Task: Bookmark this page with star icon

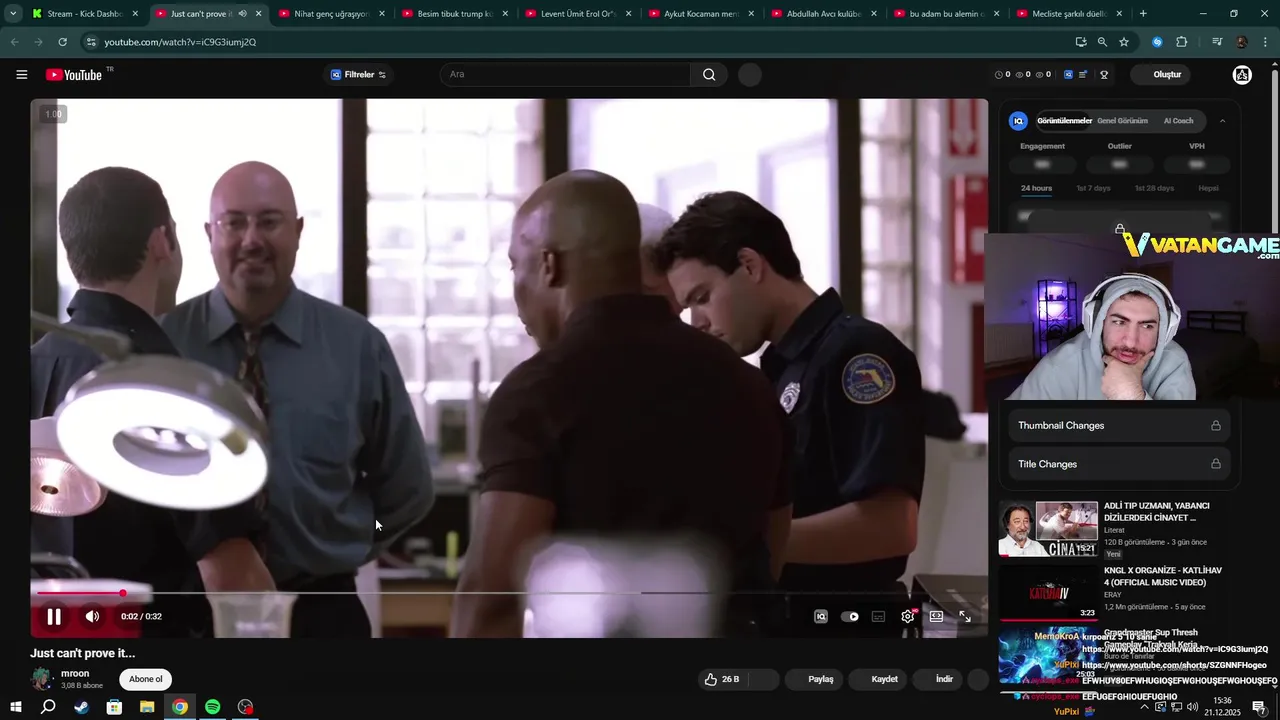Action: (x=1124, y=42)
